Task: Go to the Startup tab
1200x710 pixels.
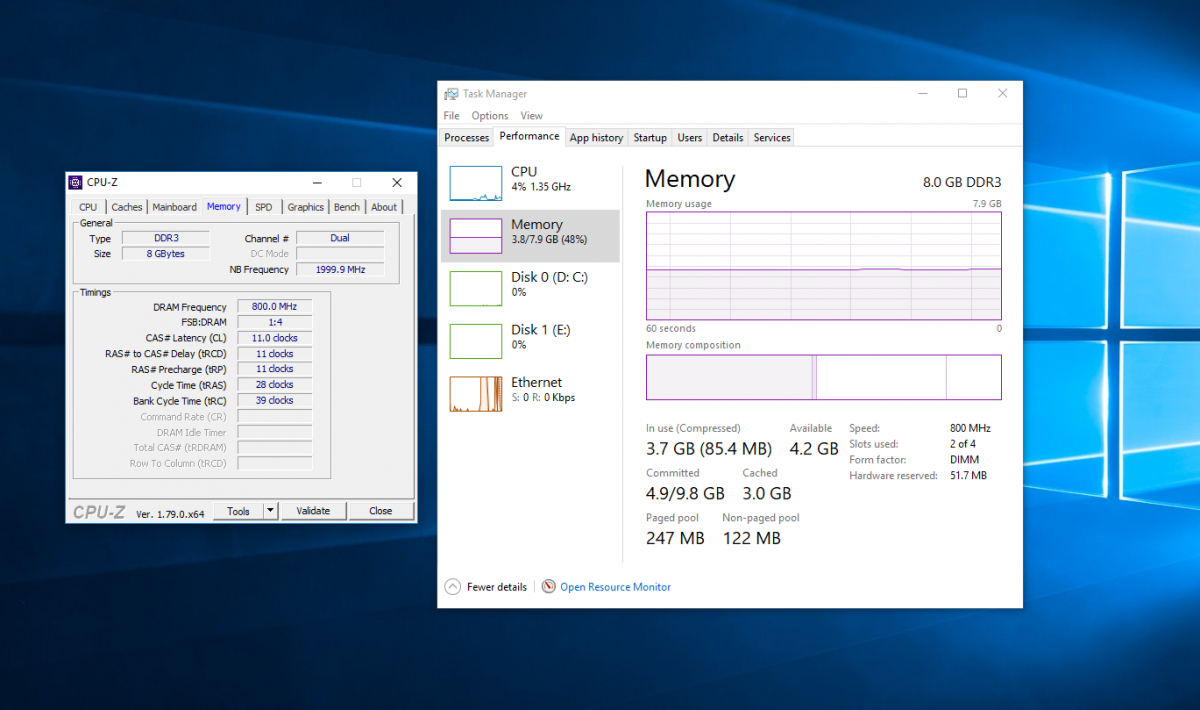Action: pos(650,138)
